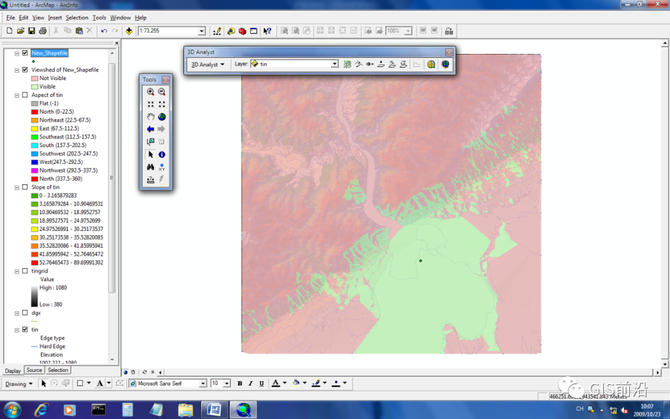Open the Layer dropdown showing tin
Image resolution: width=670 pixels, height=419 pixels.
click(x=335, y=64)
